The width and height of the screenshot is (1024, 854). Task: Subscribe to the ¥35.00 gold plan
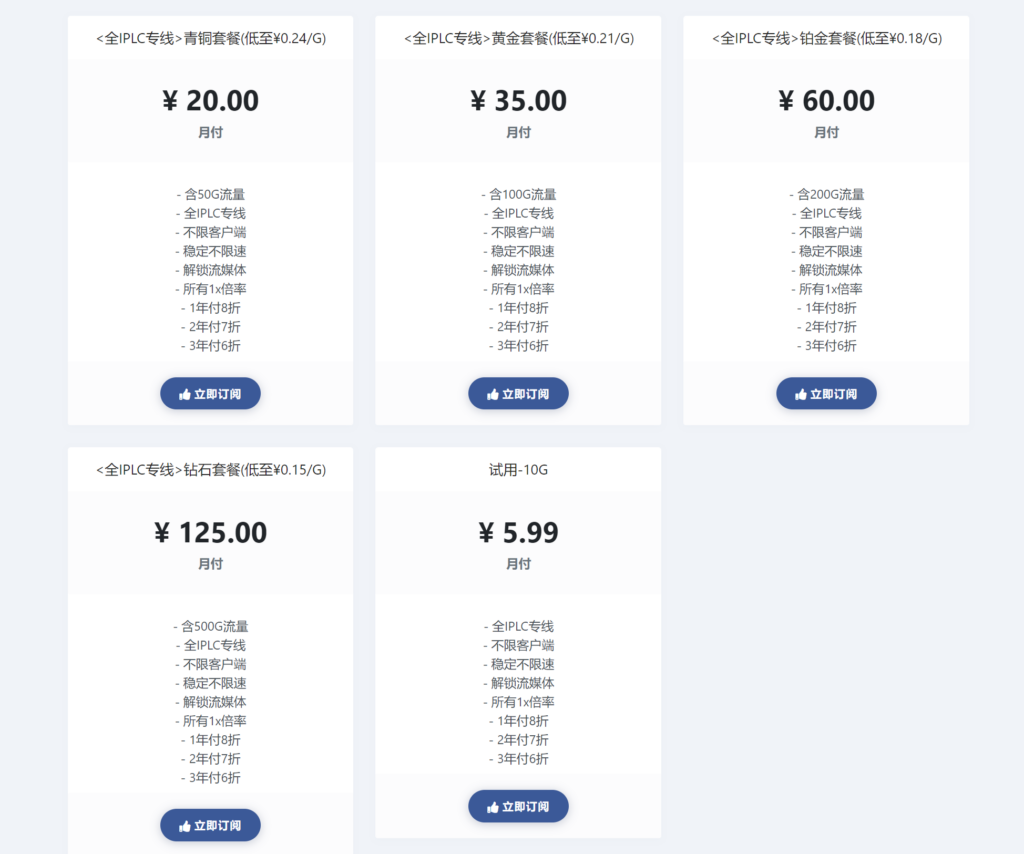click(519, 394)
